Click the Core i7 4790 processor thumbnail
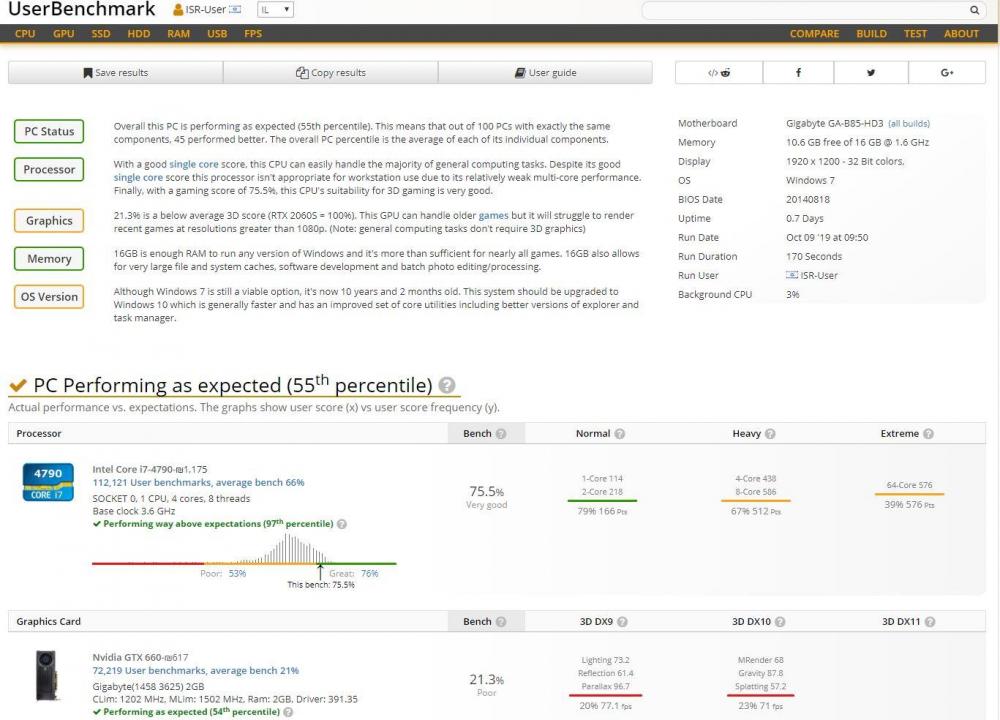This screenshot has height=720, width=1000. [48, 482]
